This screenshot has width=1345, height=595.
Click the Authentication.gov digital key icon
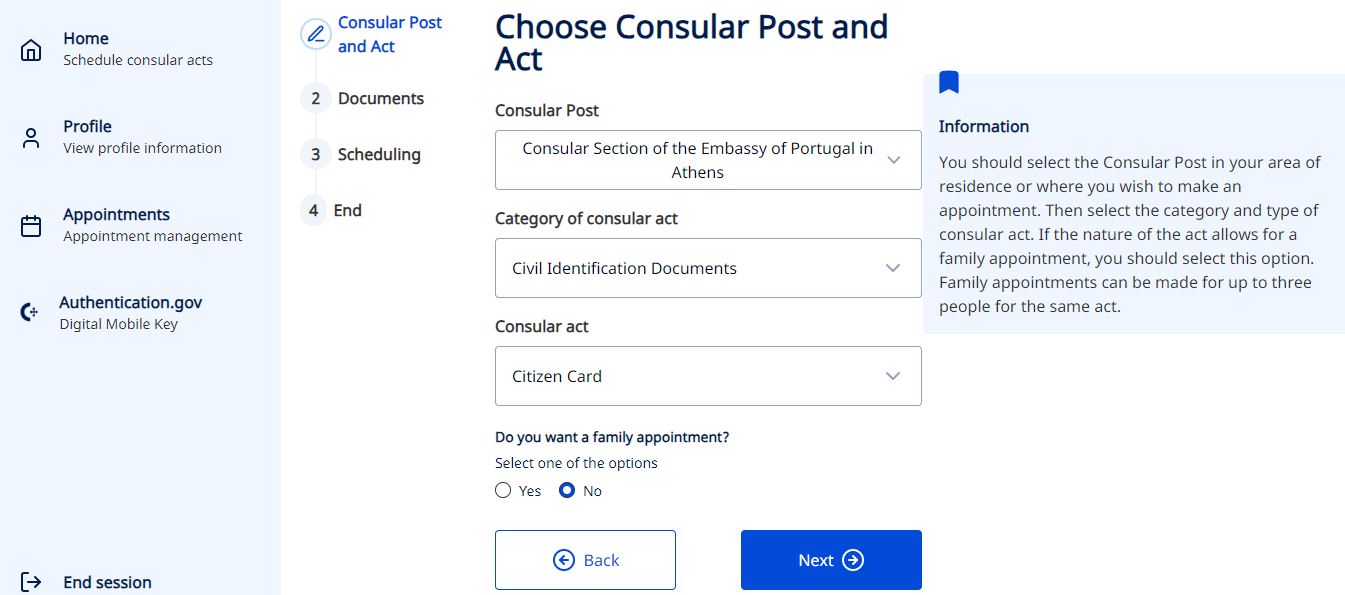pyautogui.click(x=30, y=313)
